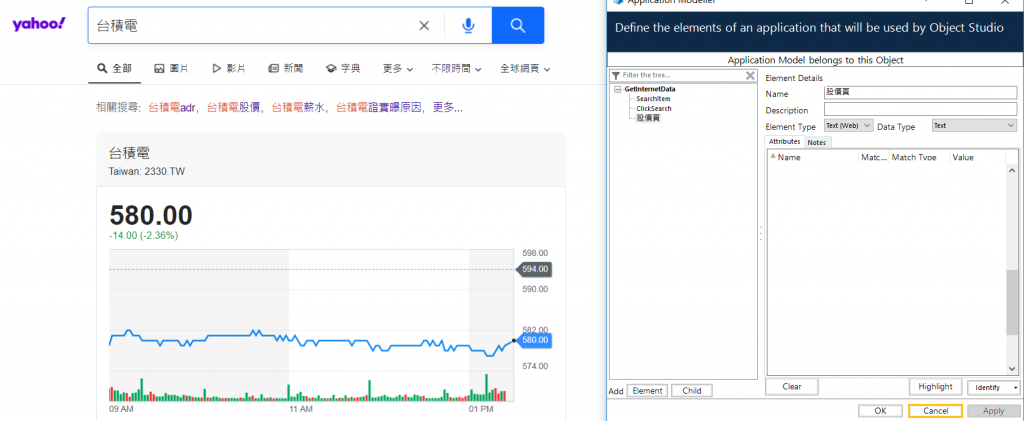The height and width of the screenshot is (421, 1024).
Task: Click the 594.00 previous close marker
Action: [x=534, y=269]
